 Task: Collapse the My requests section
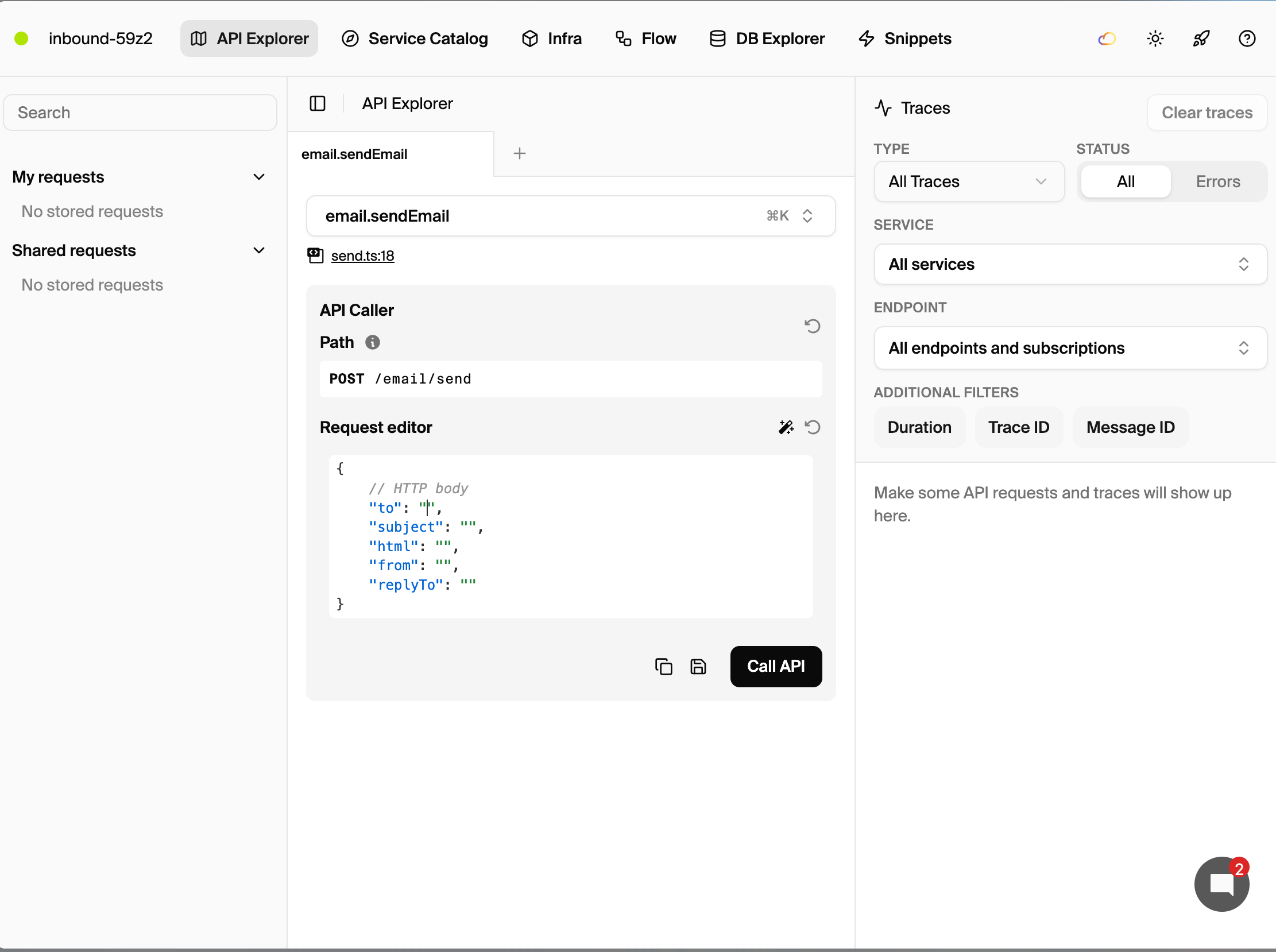[x=259, y=176]
